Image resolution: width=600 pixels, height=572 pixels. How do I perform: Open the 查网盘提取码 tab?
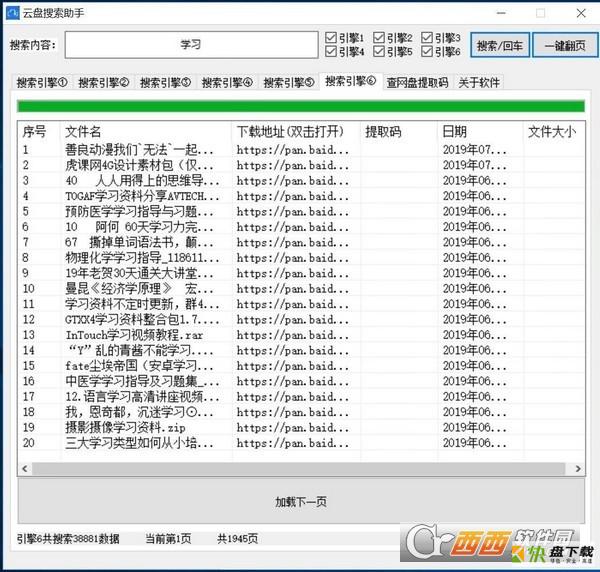pos(417,82)
